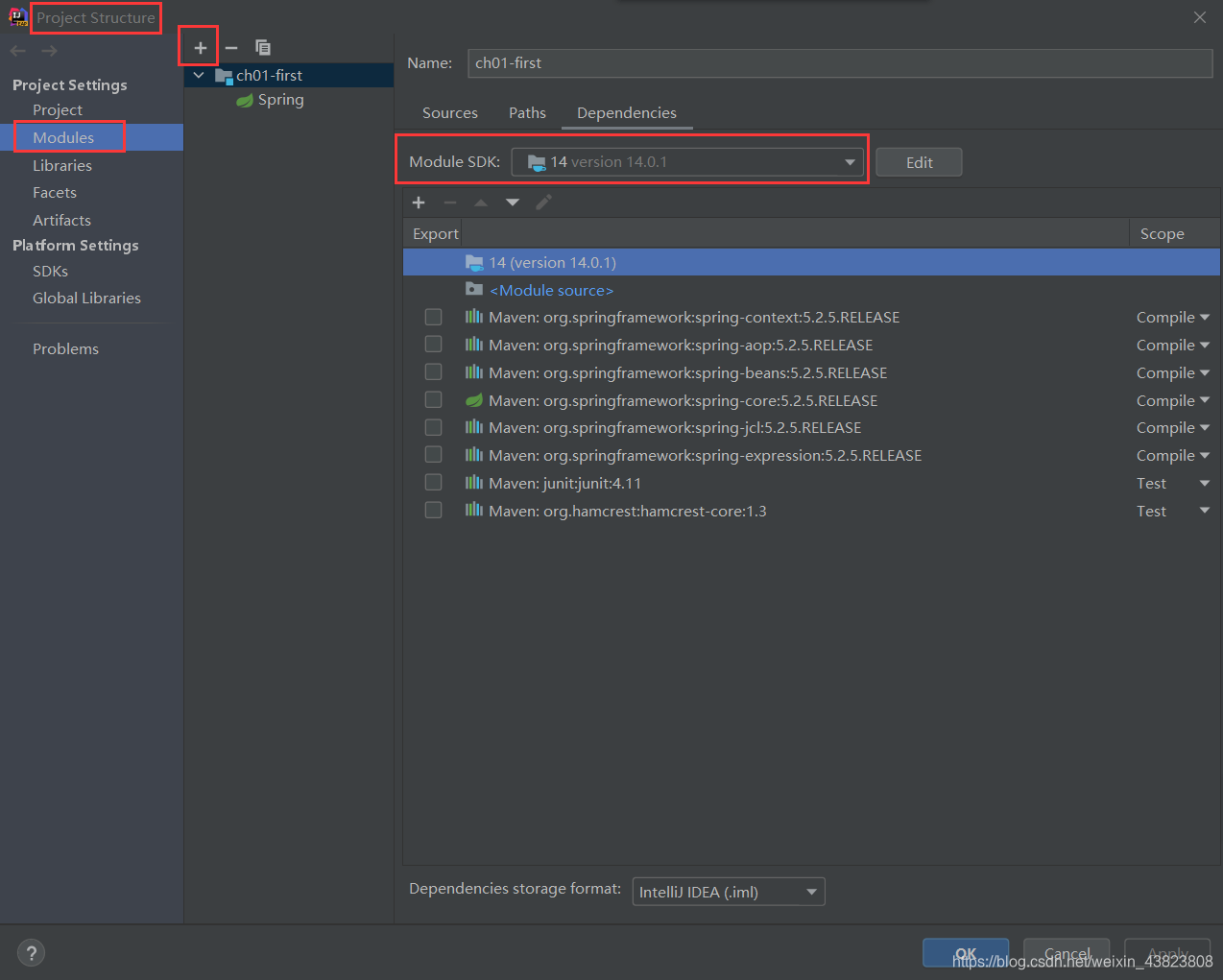1223x980 pixels.
Task: Remove dependency with minus icon
Action: (x=449, y=203)
